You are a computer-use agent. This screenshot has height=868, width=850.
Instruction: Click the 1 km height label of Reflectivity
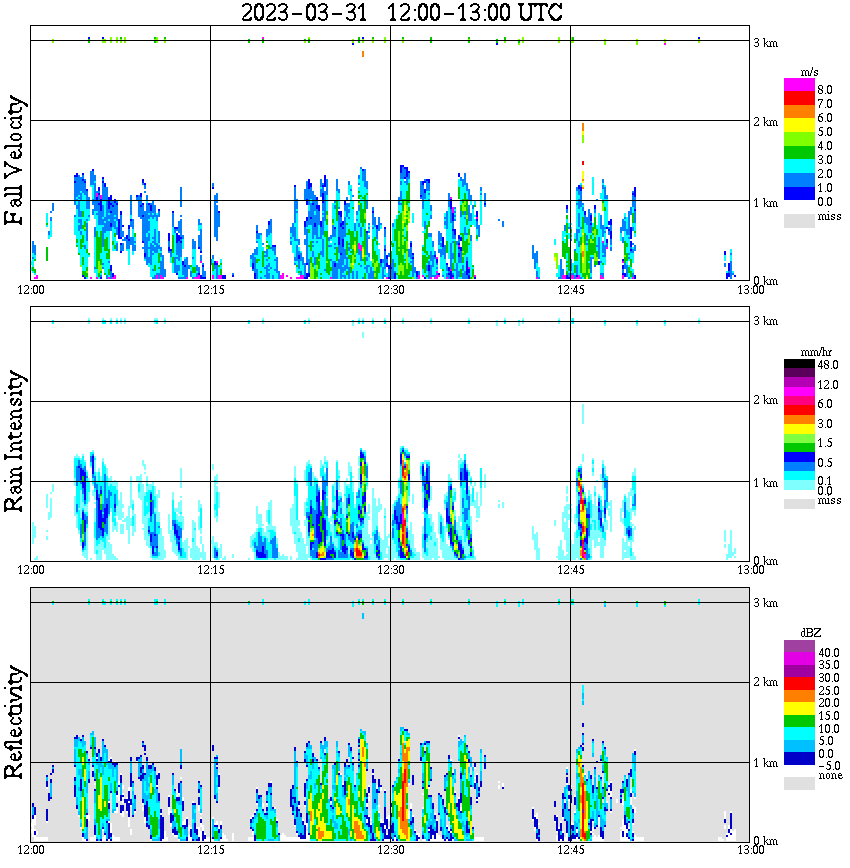pyautogui.click(x=766, y=763)
